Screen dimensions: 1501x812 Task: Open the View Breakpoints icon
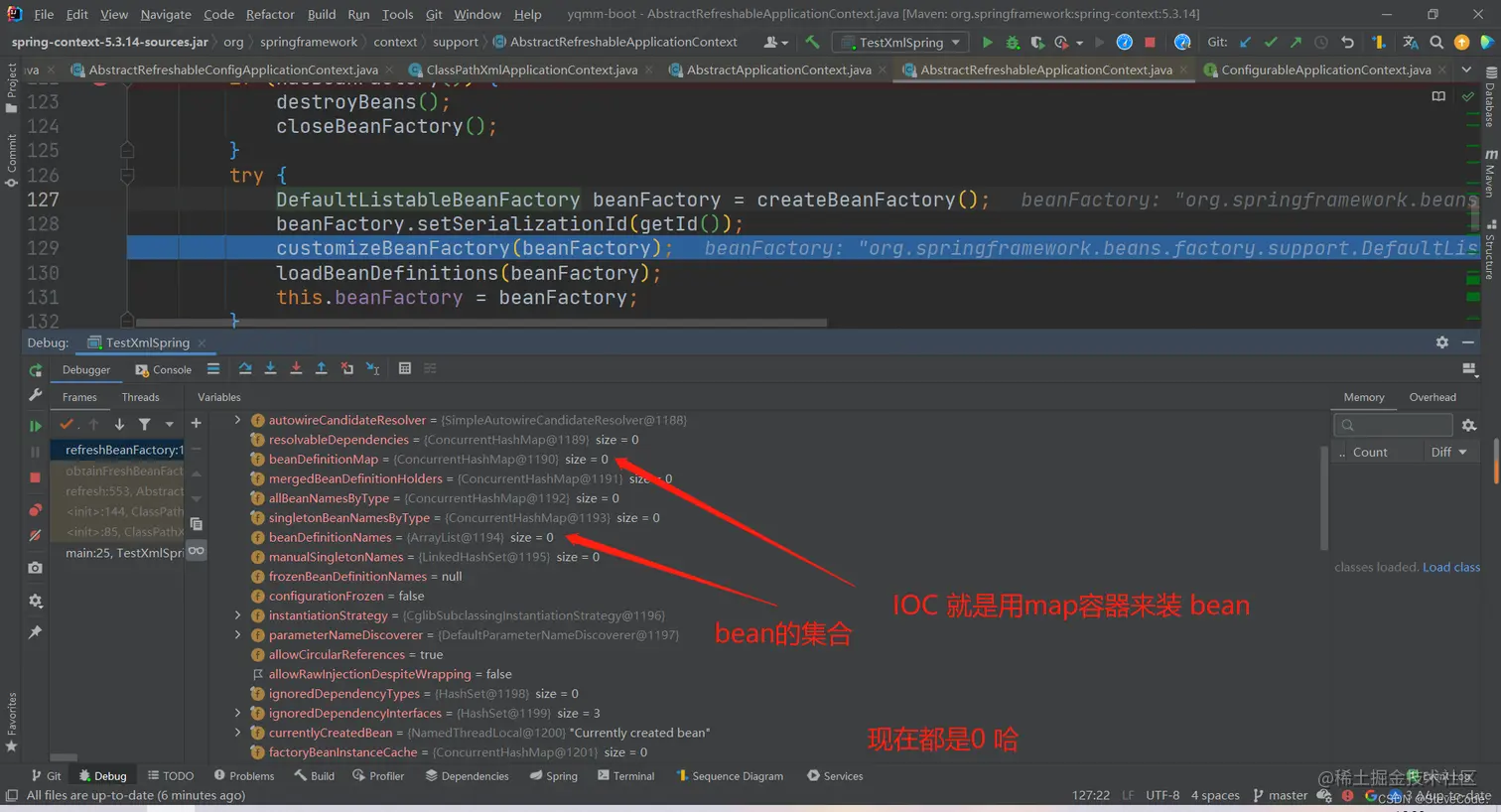pyautogui.click(x=35, y=509)
